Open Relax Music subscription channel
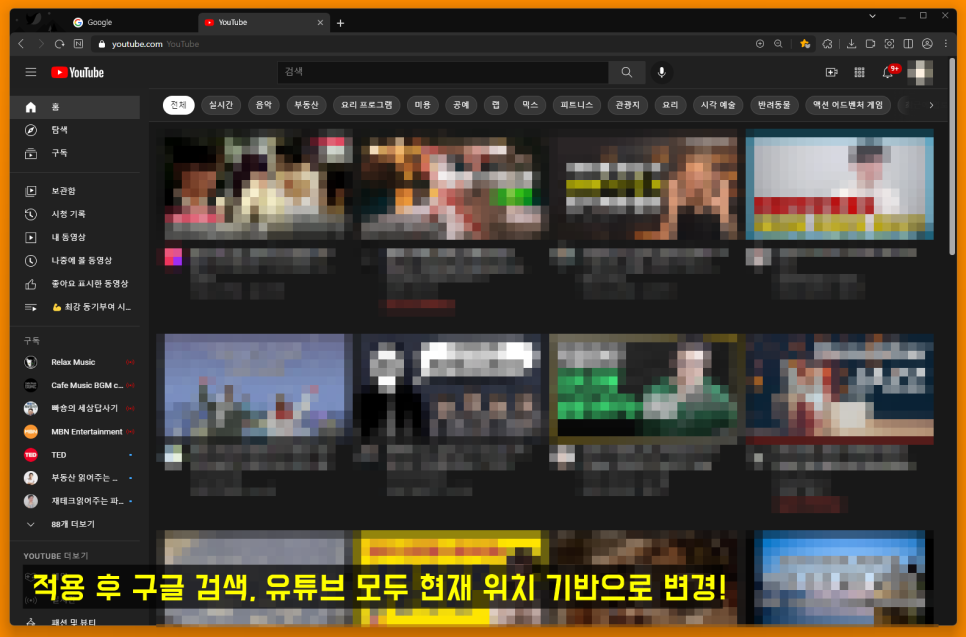 [x=75, y=362]
